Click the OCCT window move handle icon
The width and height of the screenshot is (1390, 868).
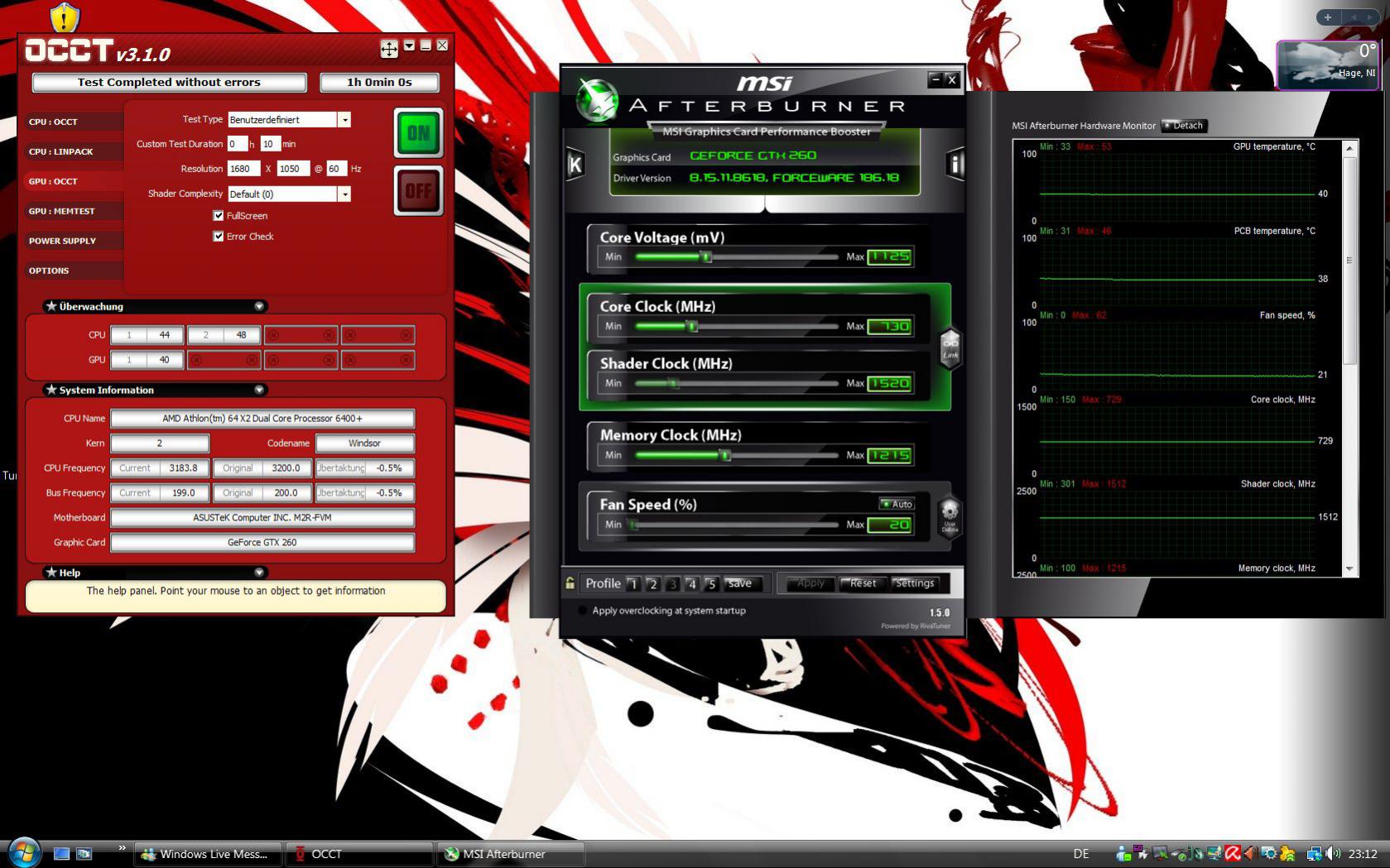[x=389, y=49]
